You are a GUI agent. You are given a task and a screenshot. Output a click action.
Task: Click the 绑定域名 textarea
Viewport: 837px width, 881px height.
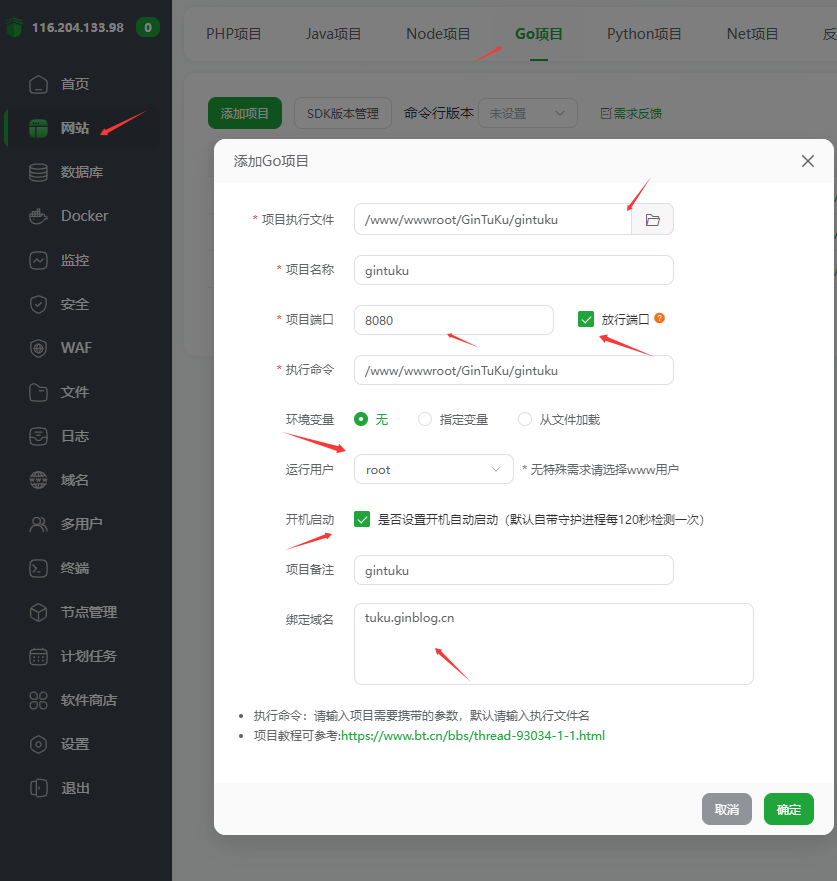[x=553, y=644]
